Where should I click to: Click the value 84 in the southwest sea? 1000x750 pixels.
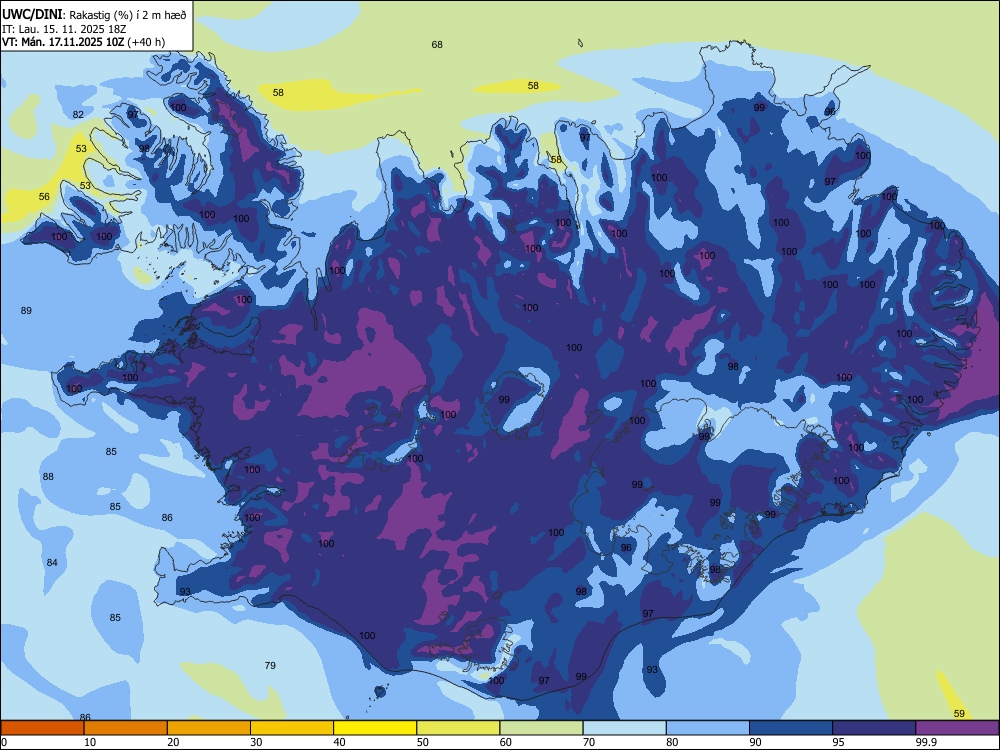52,562
